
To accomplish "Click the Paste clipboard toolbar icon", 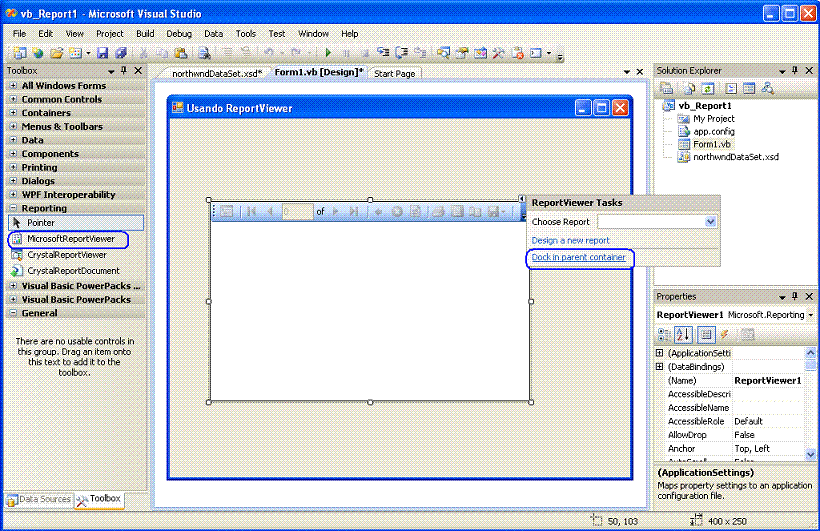I will pos(180,53).
